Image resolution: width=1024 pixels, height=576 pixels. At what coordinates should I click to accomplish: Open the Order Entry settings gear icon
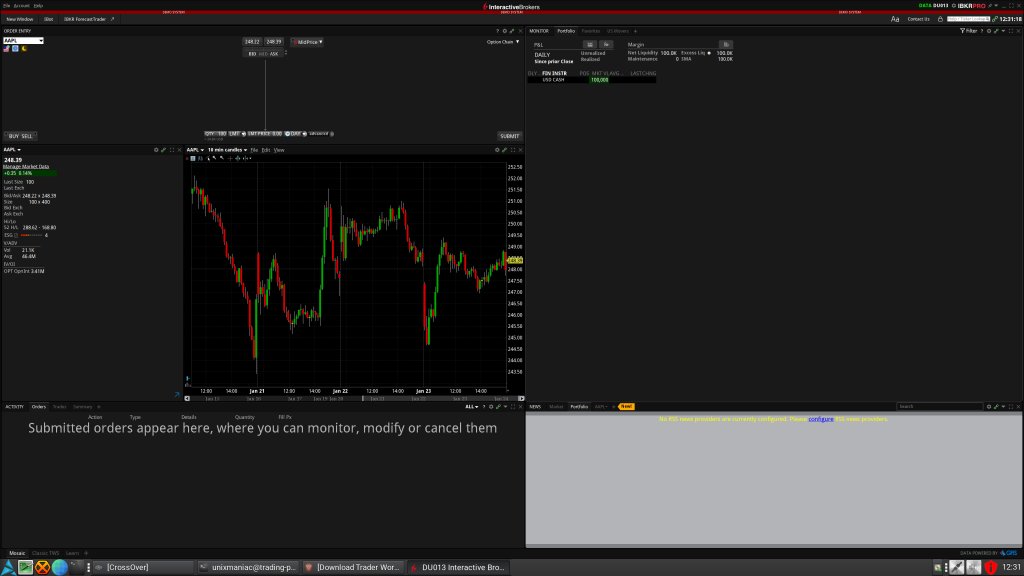point(505,31)
